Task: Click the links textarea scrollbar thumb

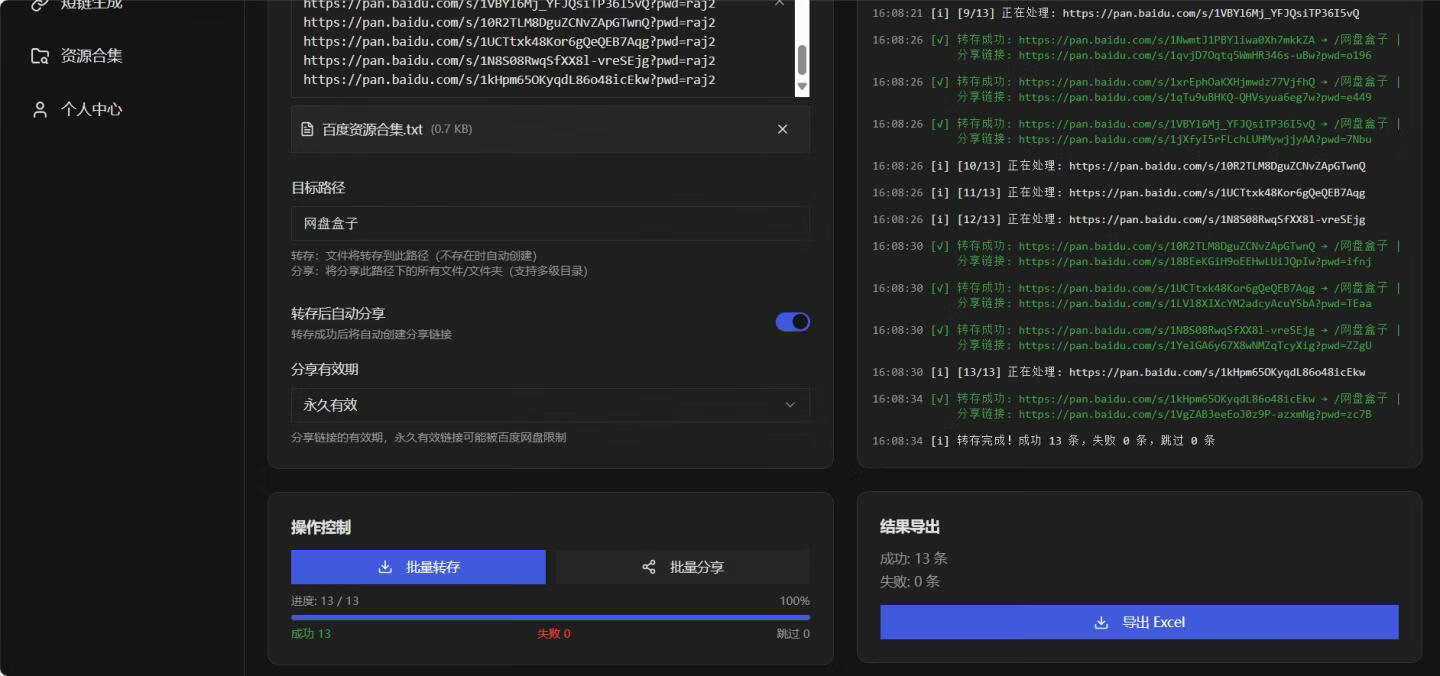Action: 801,59
